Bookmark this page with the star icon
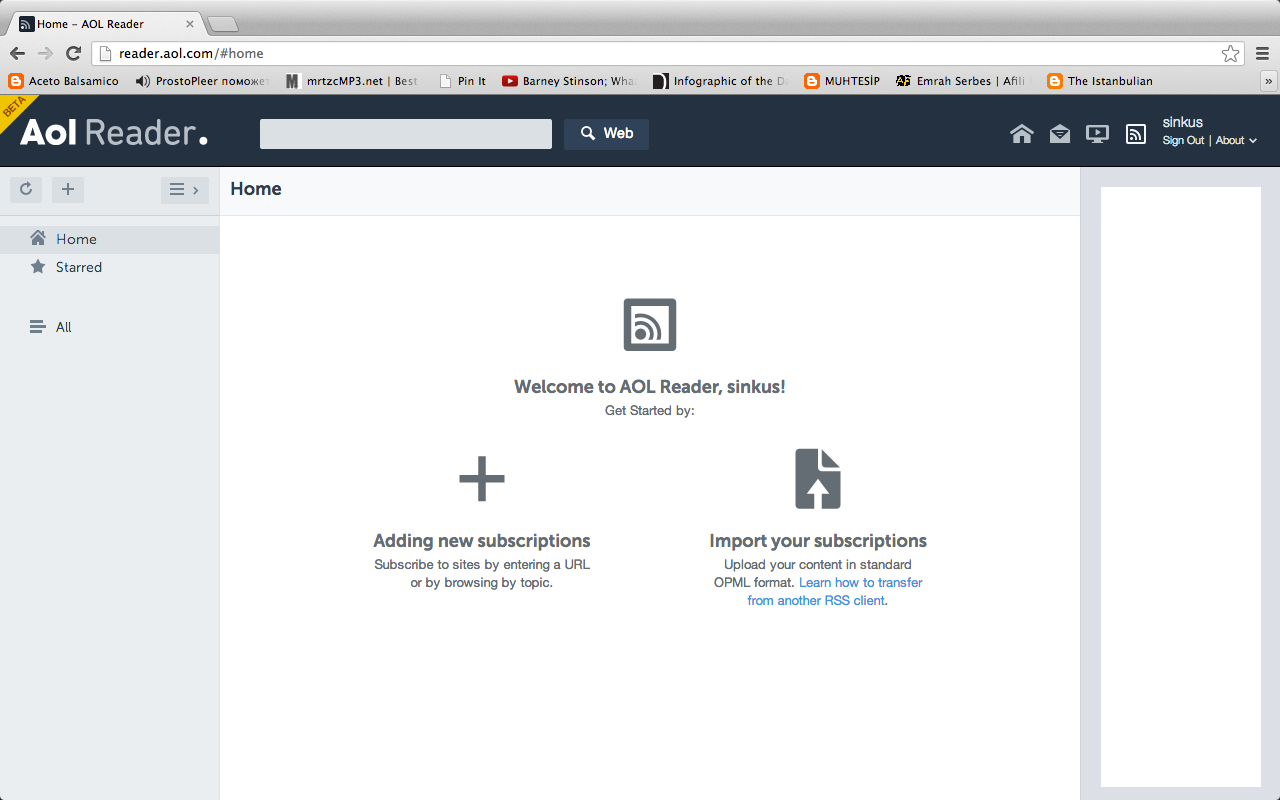 click(1230, 53)
